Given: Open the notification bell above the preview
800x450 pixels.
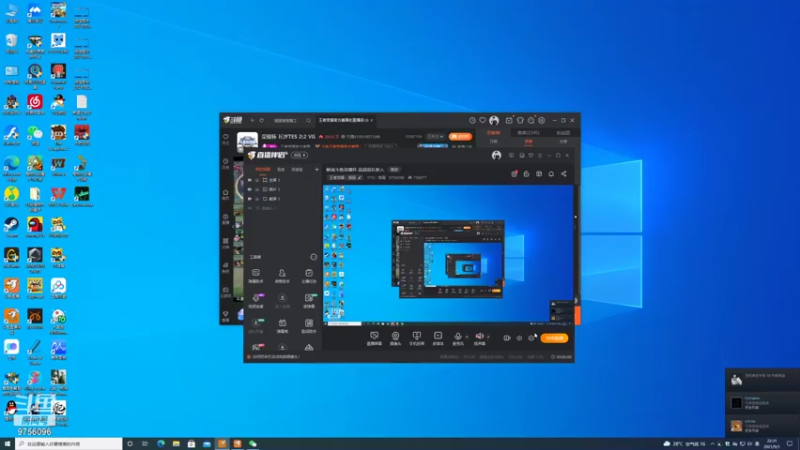Looking at the screenshot, I should pos(551,174).
